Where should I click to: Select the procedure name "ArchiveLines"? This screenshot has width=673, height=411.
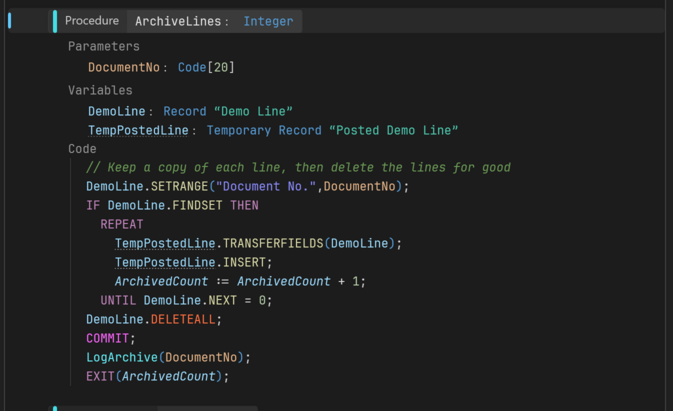178,21
